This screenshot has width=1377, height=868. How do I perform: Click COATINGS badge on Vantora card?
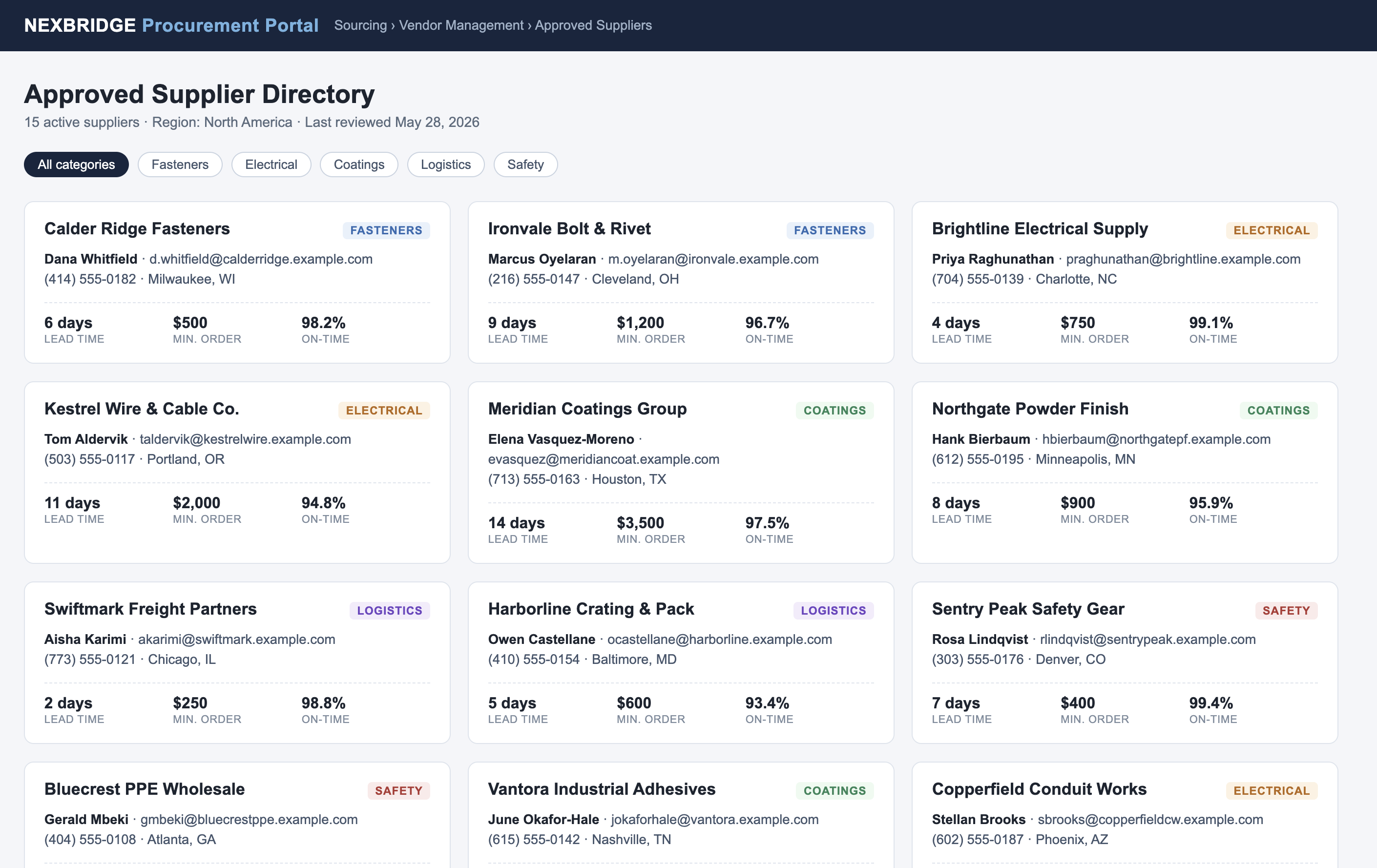click(835, 791)
